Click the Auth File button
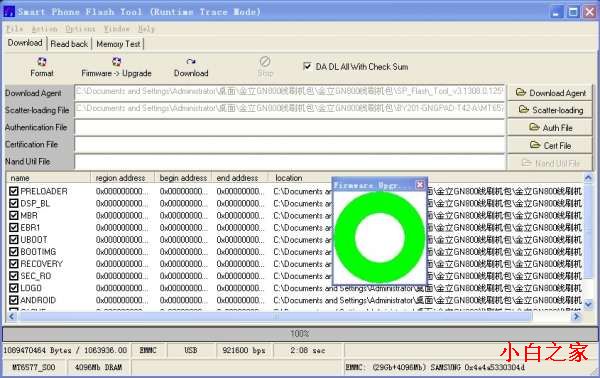The image size is (600, 378). pos(550,128)
